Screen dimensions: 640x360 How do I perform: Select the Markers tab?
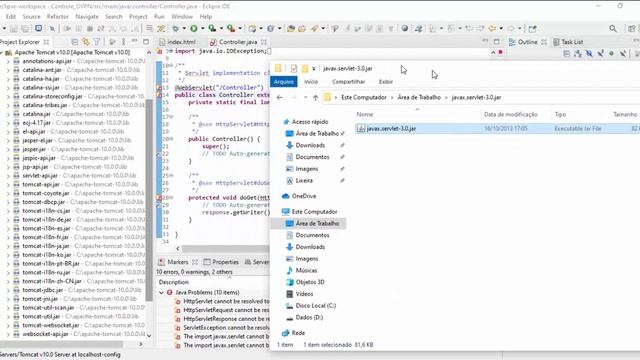point(173,262)
